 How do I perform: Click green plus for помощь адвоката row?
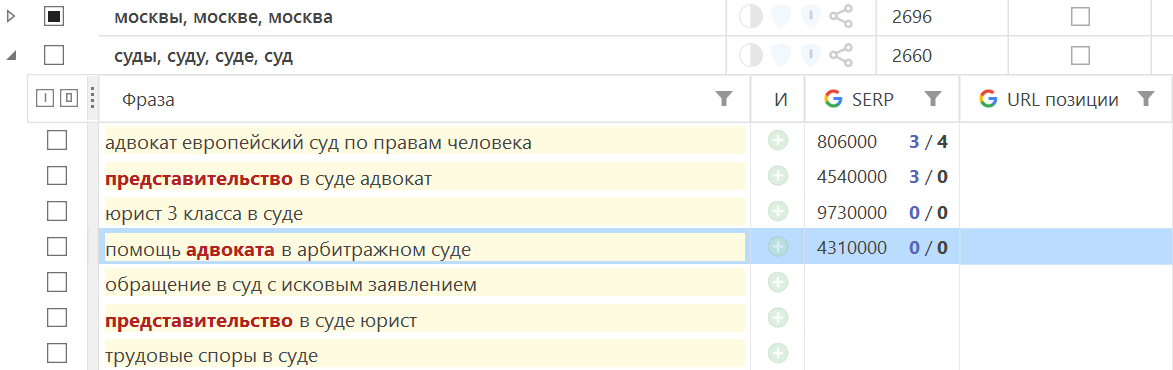click(778, 247)
